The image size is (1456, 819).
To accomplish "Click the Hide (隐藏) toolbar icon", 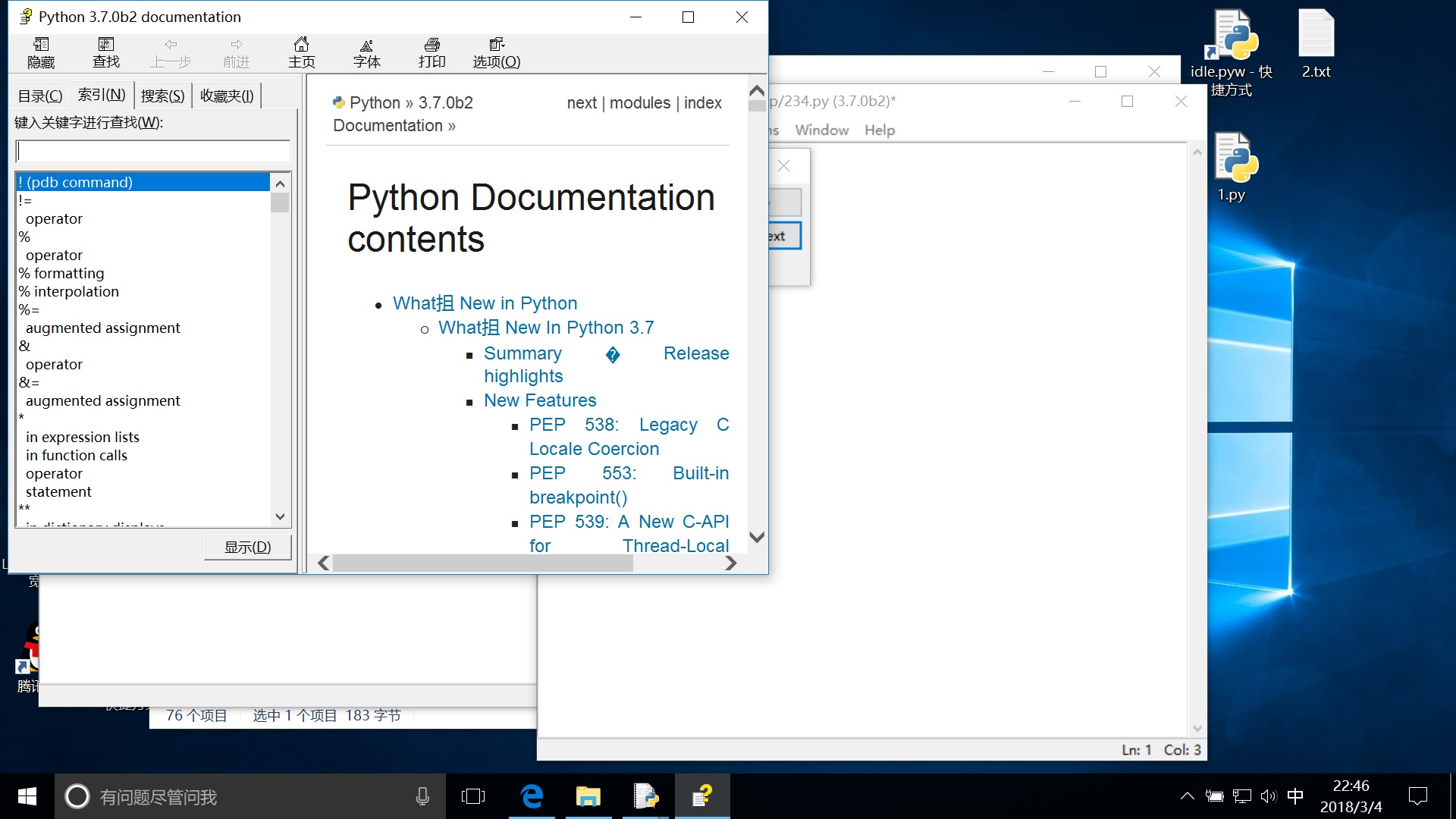I will (x=41, y=53).
